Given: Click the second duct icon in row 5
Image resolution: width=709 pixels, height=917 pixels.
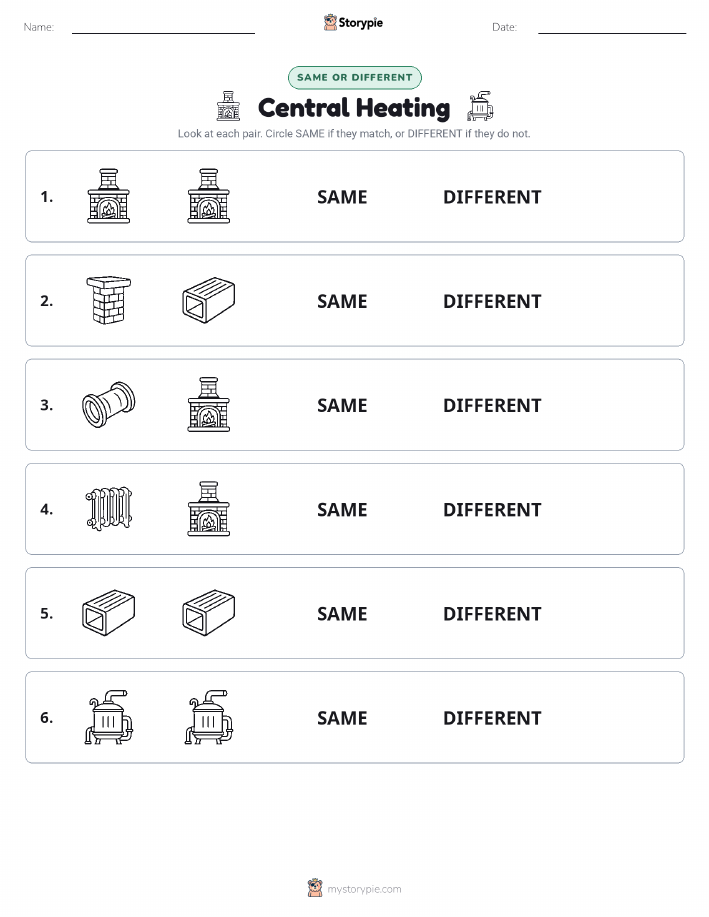Looking at the screenshot, I should [x=209, y=613].
